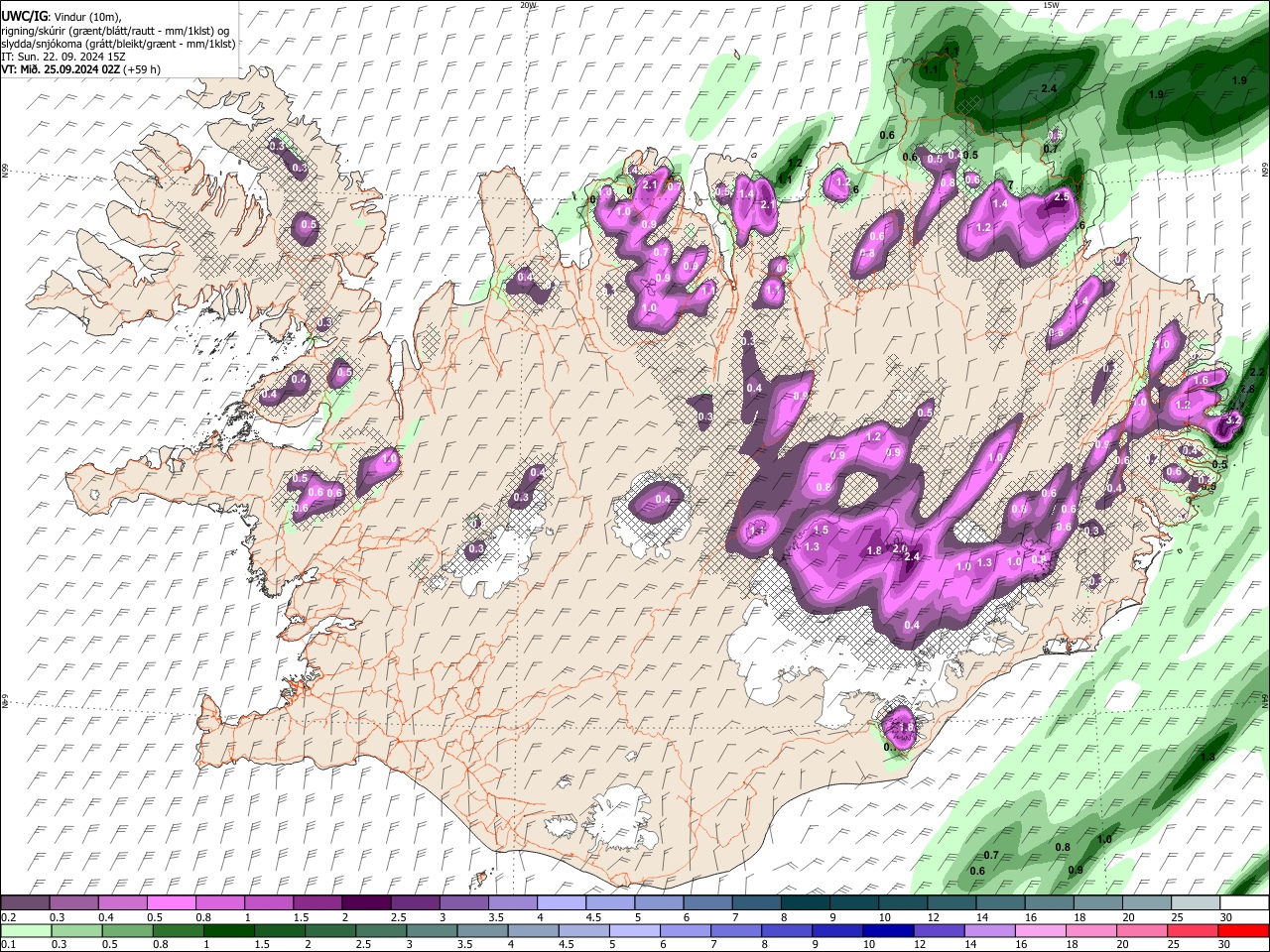Click the red 30 swatch in the rain legend
The image size is (1270, 952).
tap(1244, 930)
